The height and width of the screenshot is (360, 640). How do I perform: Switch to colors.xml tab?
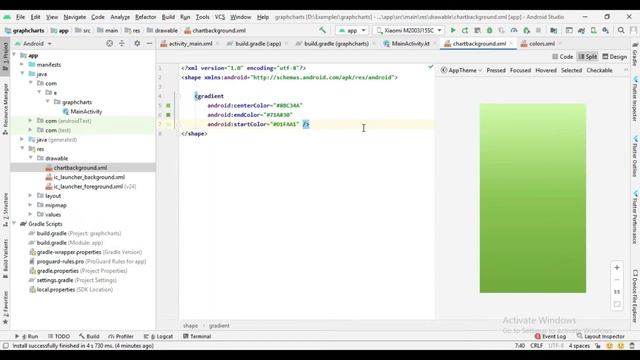pyautogui.click(x=542, y=44)
